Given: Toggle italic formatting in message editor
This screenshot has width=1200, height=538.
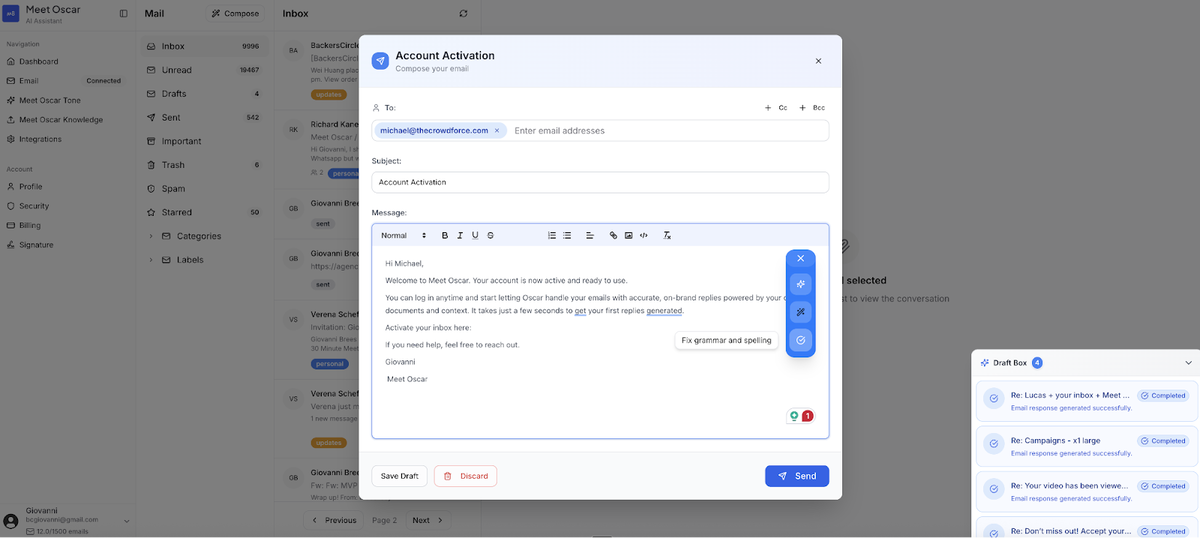Looking at the screenshot, I should coord(460,235).
